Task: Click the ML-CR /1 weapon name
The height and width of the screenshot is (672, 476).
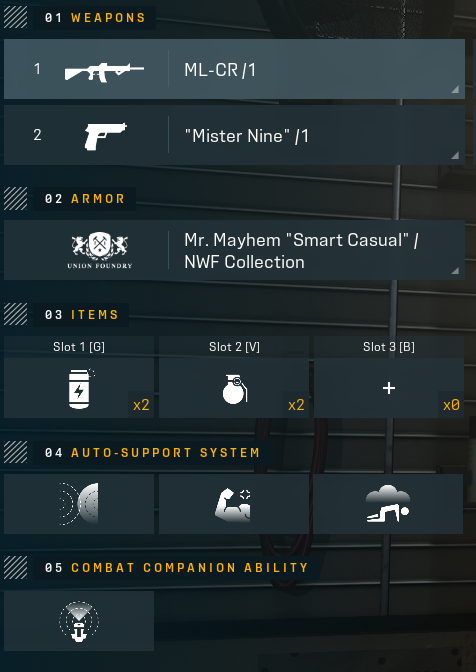Action: [x=220, y=70]
